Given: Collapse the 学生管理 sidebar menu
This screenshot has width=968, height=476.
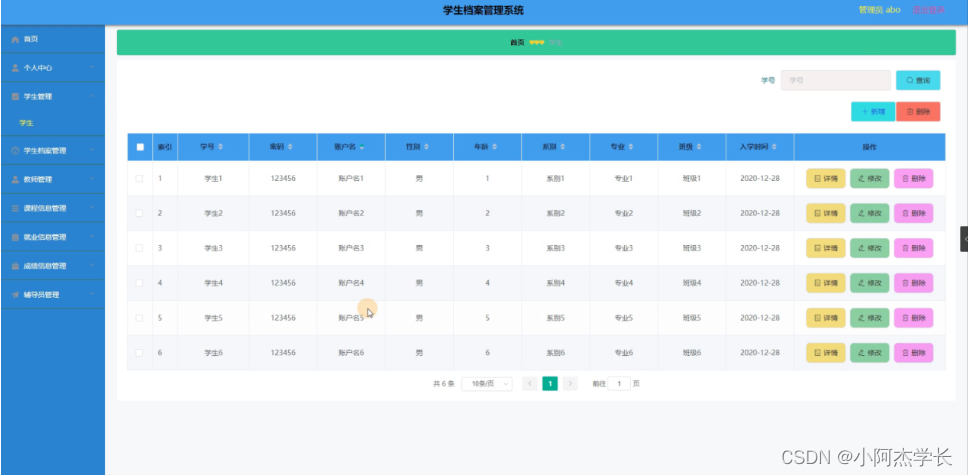Looking at the screenshot, I should click(52, 96).
